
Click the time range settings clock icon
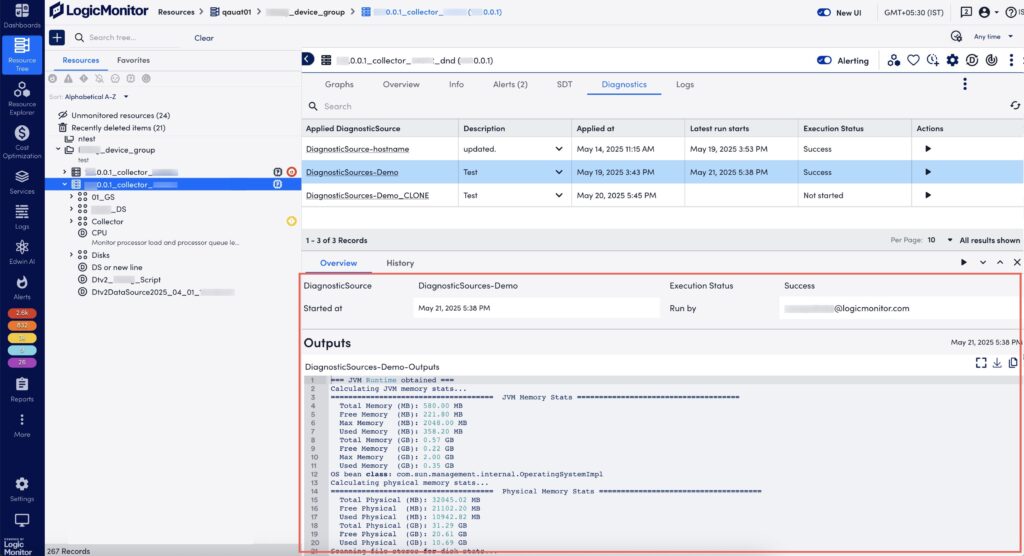point(956,37)
